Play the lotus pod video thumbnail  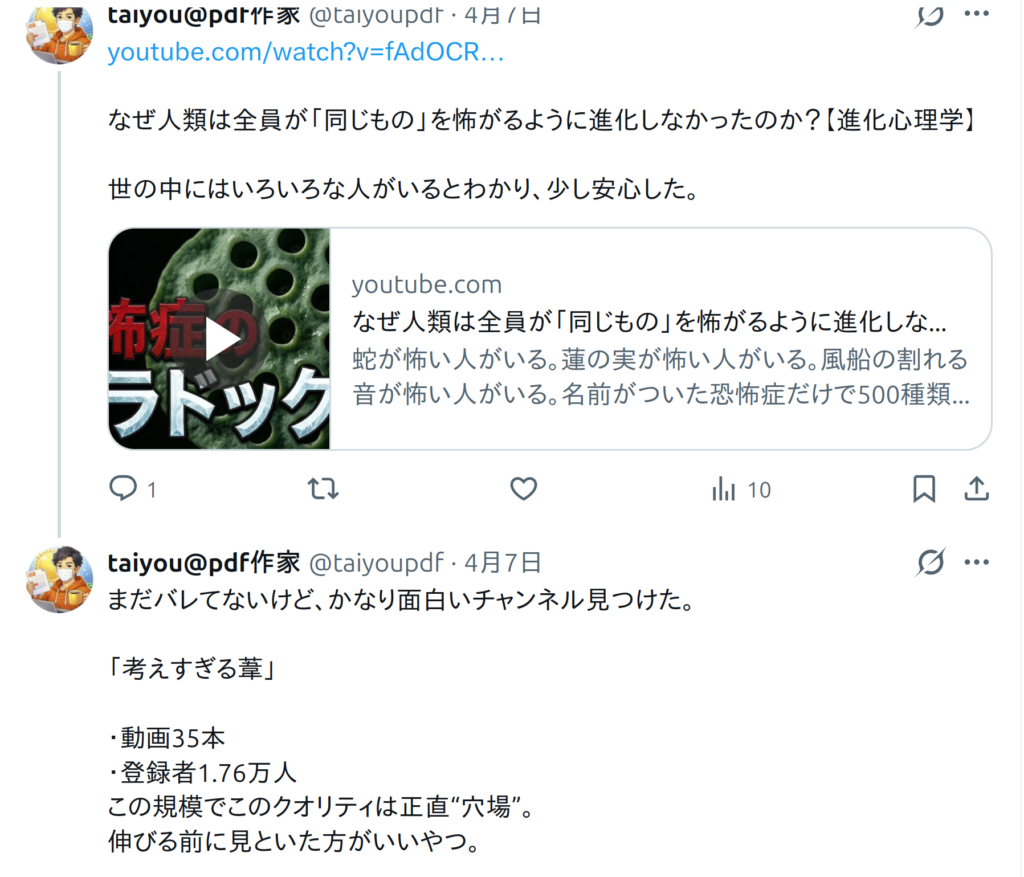point(219,338)
